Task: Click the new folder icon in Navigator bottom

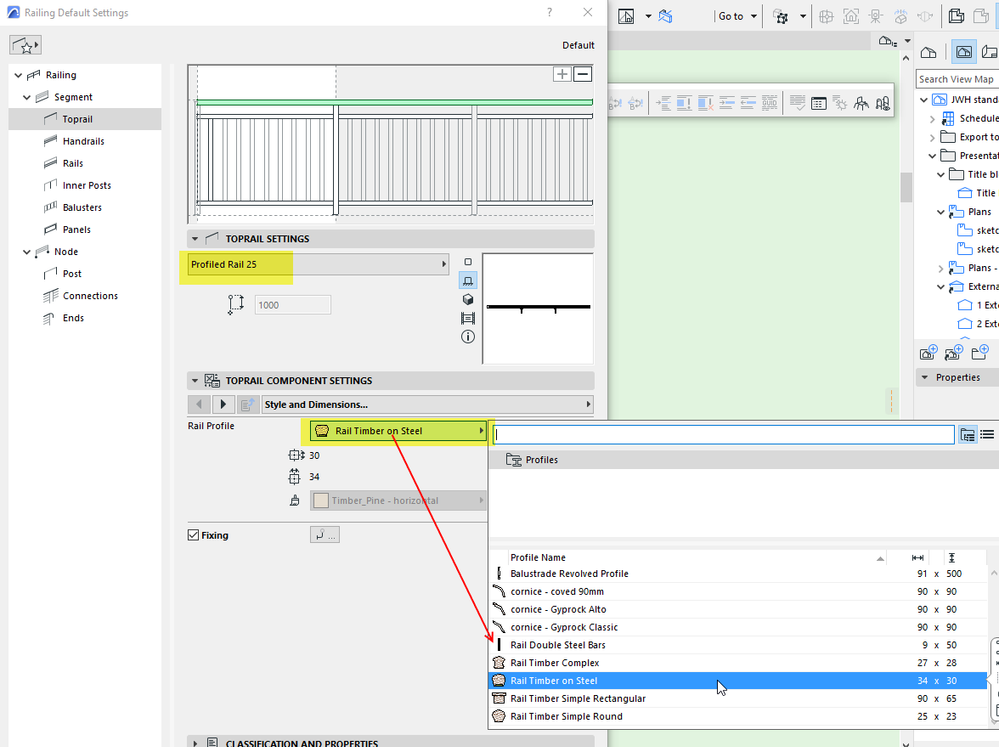Action: 980,352
